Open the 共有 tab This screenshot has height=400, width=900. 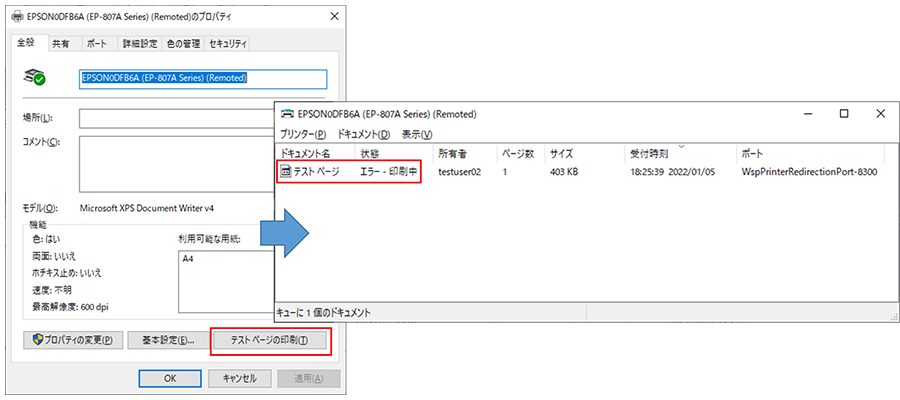61,44
